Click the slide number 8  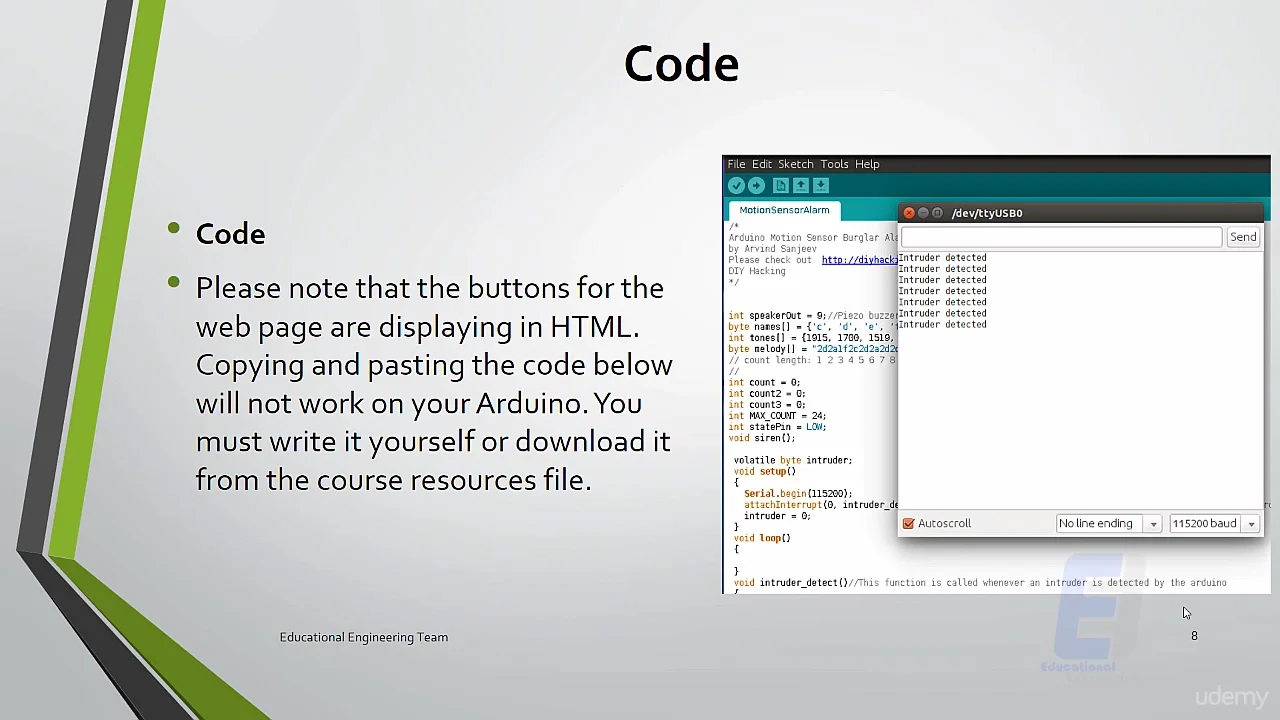tap(1194, 636)
